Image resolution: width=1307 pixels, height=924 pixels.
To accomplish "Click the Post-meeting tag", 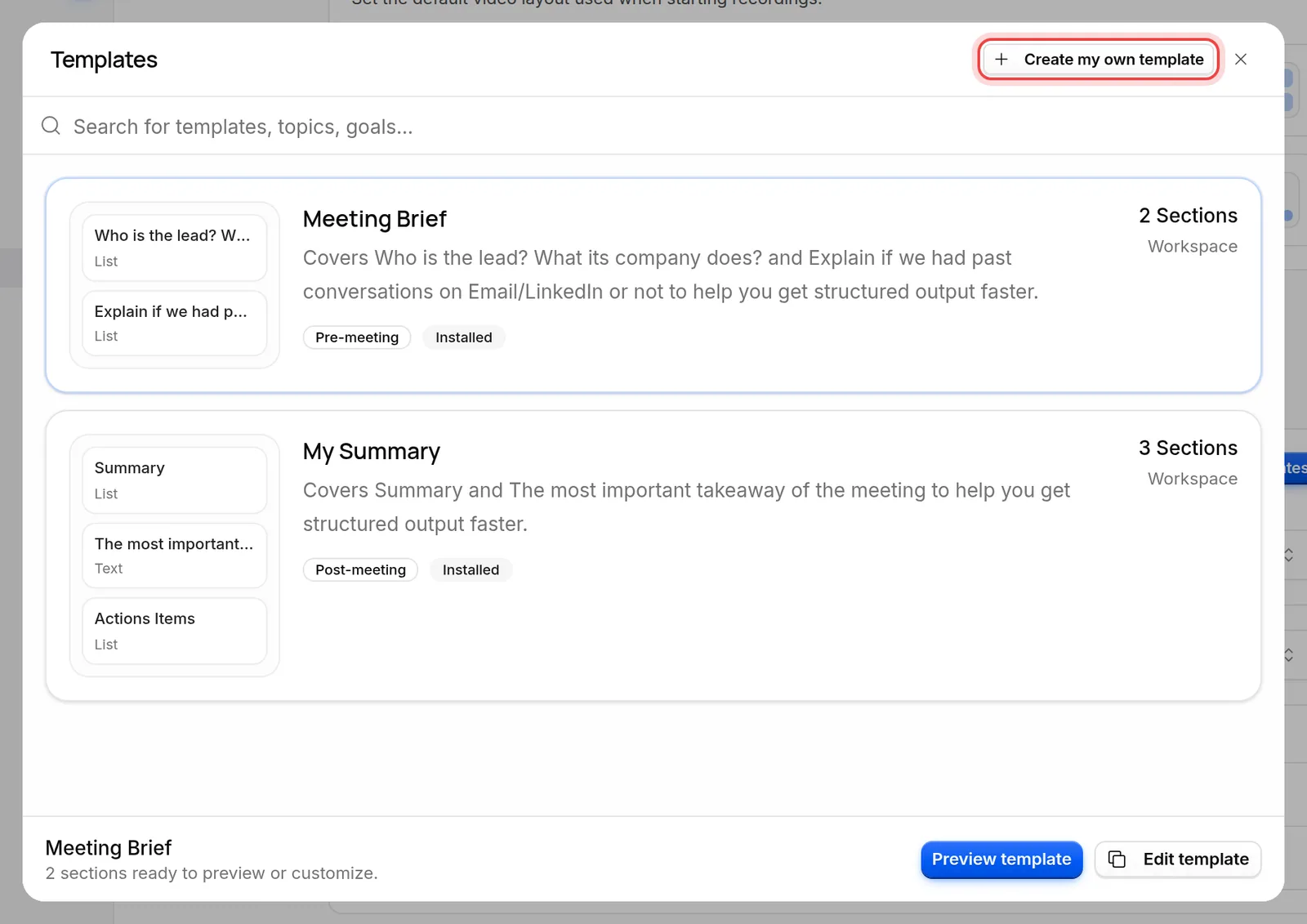I will pyautogui.click(x=360, y=570).
